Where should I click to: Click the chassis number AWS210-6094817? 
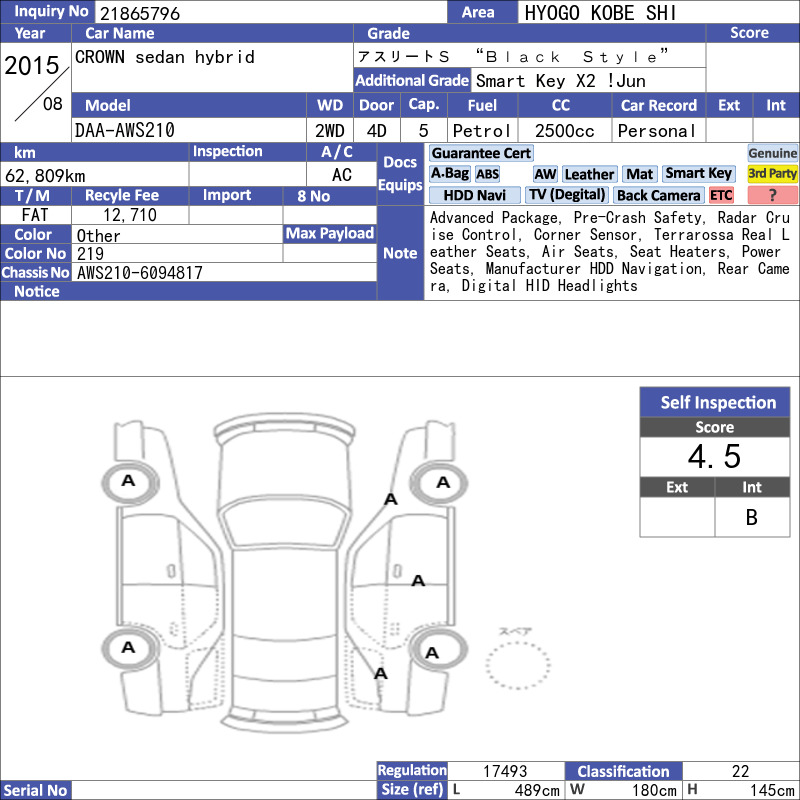click(140, 273)
